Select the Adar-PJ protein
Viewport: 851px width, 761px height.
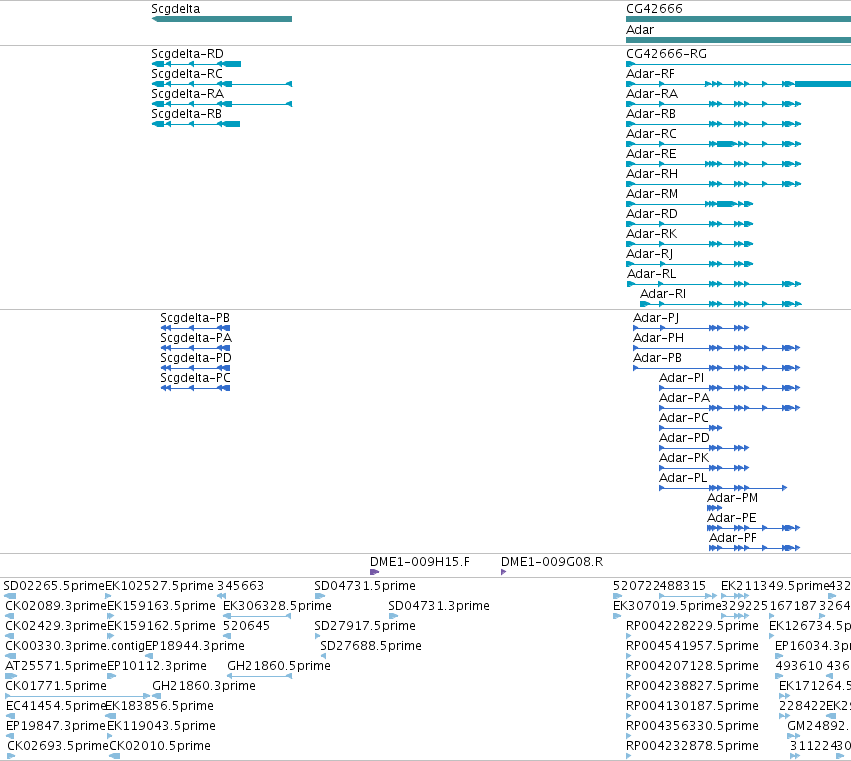pyautogui.click(x=691, y=328)
